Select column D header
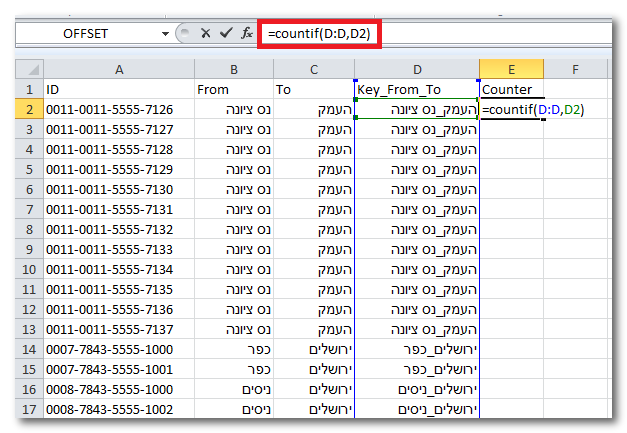 [x=416, y=69]
